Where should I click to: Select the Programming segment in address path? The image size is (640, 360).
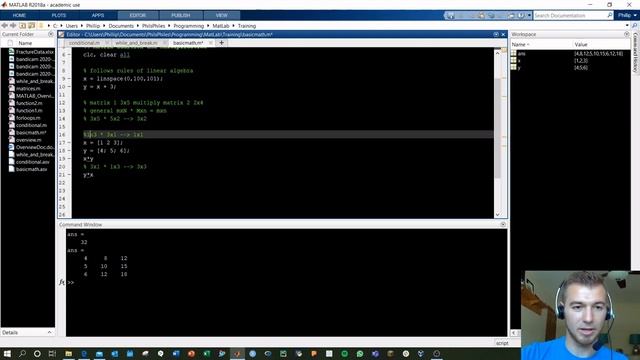pyautogui.click(x=189, y=26)
